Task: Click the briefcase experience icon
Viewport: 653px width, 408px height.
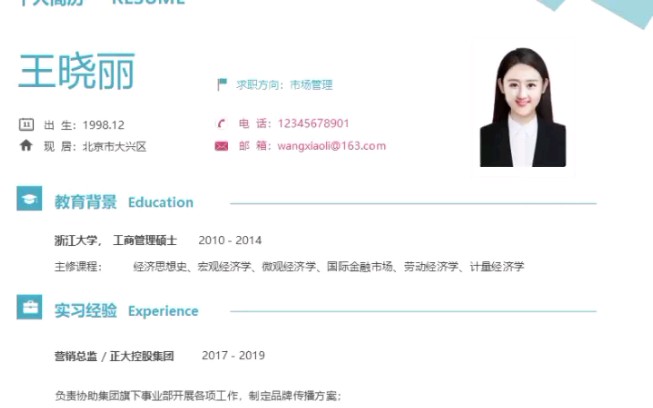Action: 29,307
